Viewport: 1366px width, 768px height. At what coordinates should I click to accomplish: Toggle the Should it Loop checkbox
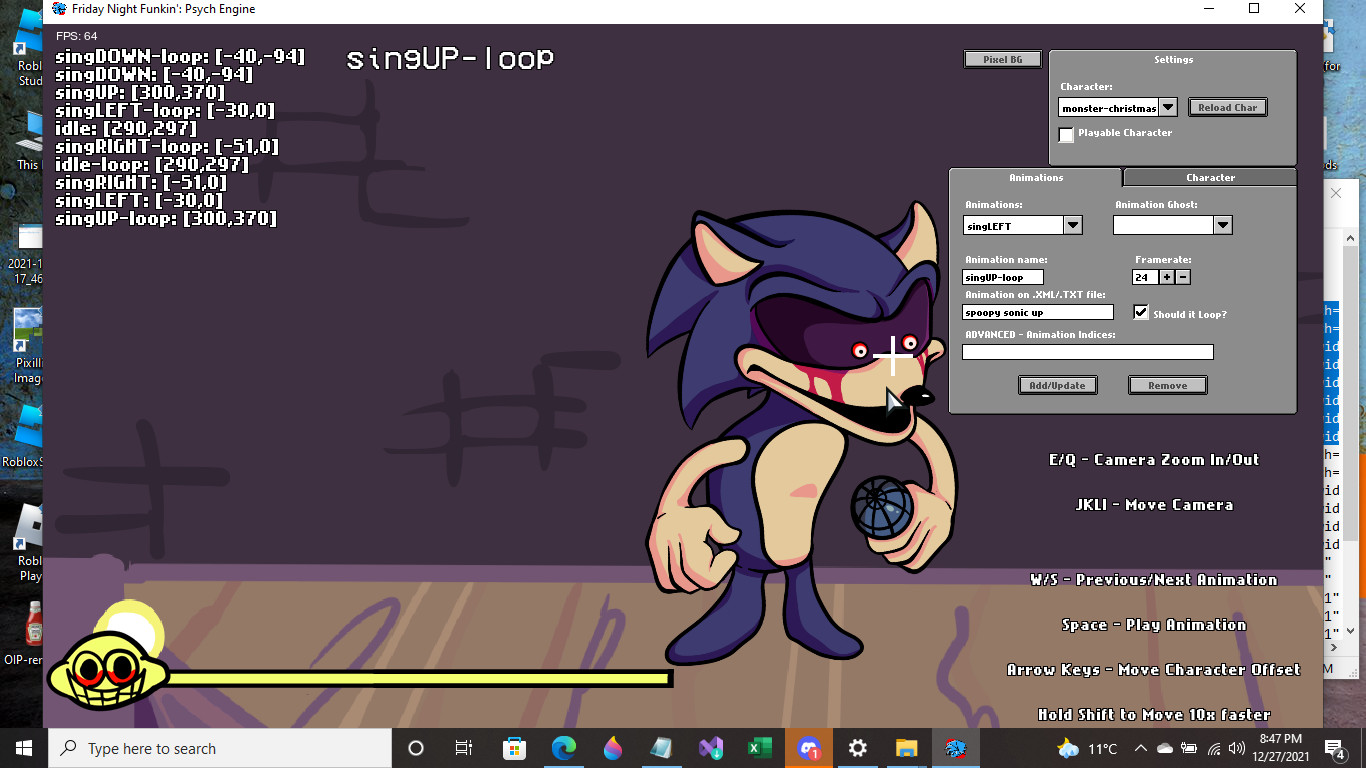tap(1141, 312)
